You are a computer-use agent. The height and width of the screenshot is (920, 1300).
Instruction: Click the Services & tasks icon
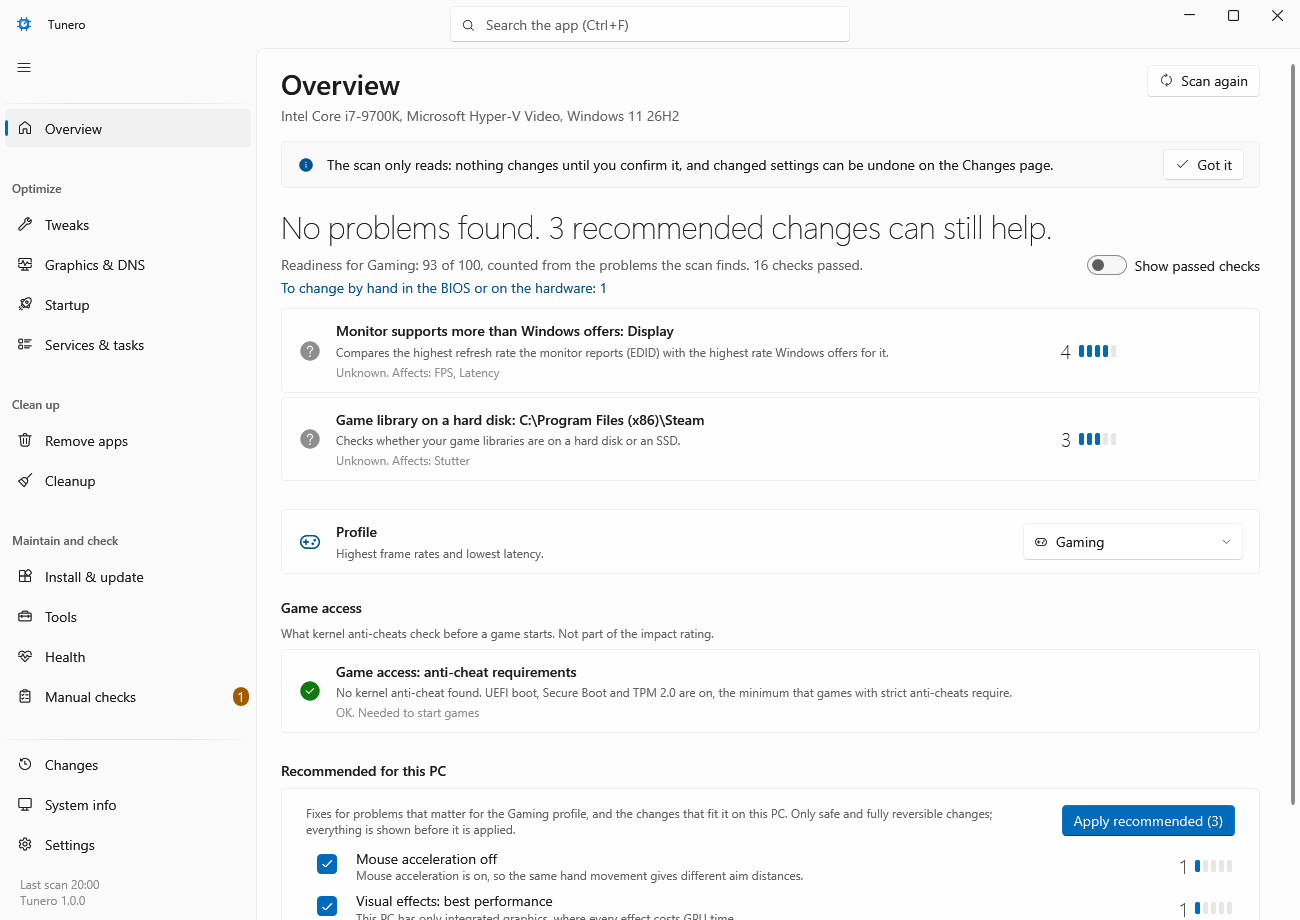pyautogui.click(x=25, y=345)
